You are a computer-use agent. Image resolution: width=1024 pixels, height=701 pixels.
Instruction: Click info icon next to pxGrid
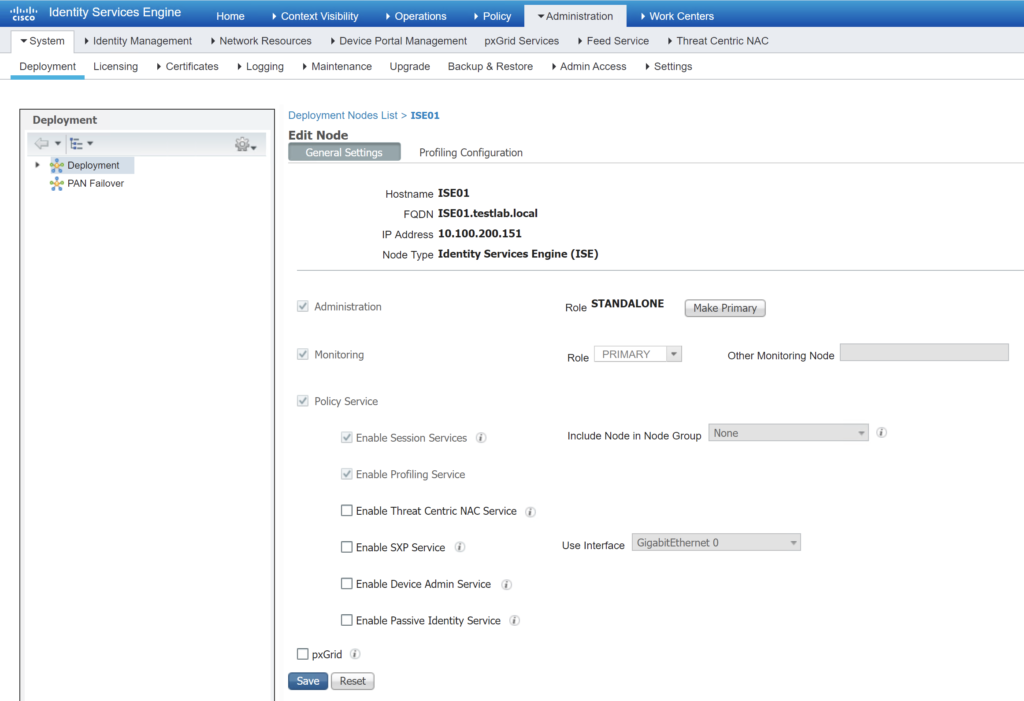354,654
